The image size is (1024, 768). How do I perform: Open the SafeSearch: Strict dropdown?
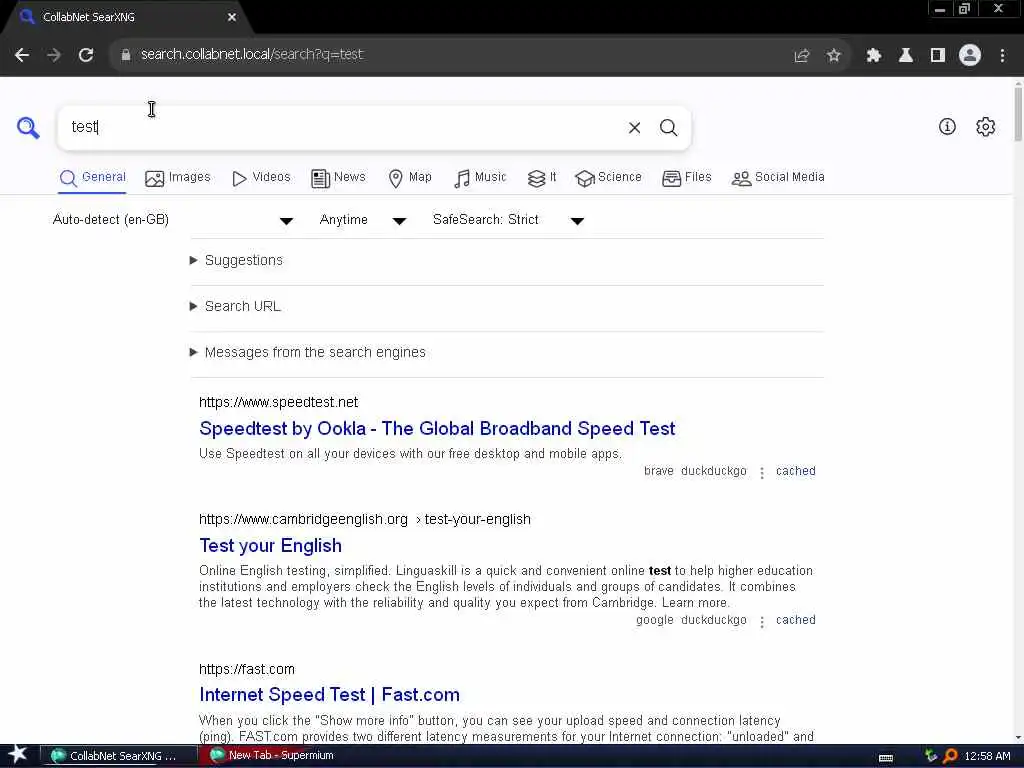pos(508,220)
